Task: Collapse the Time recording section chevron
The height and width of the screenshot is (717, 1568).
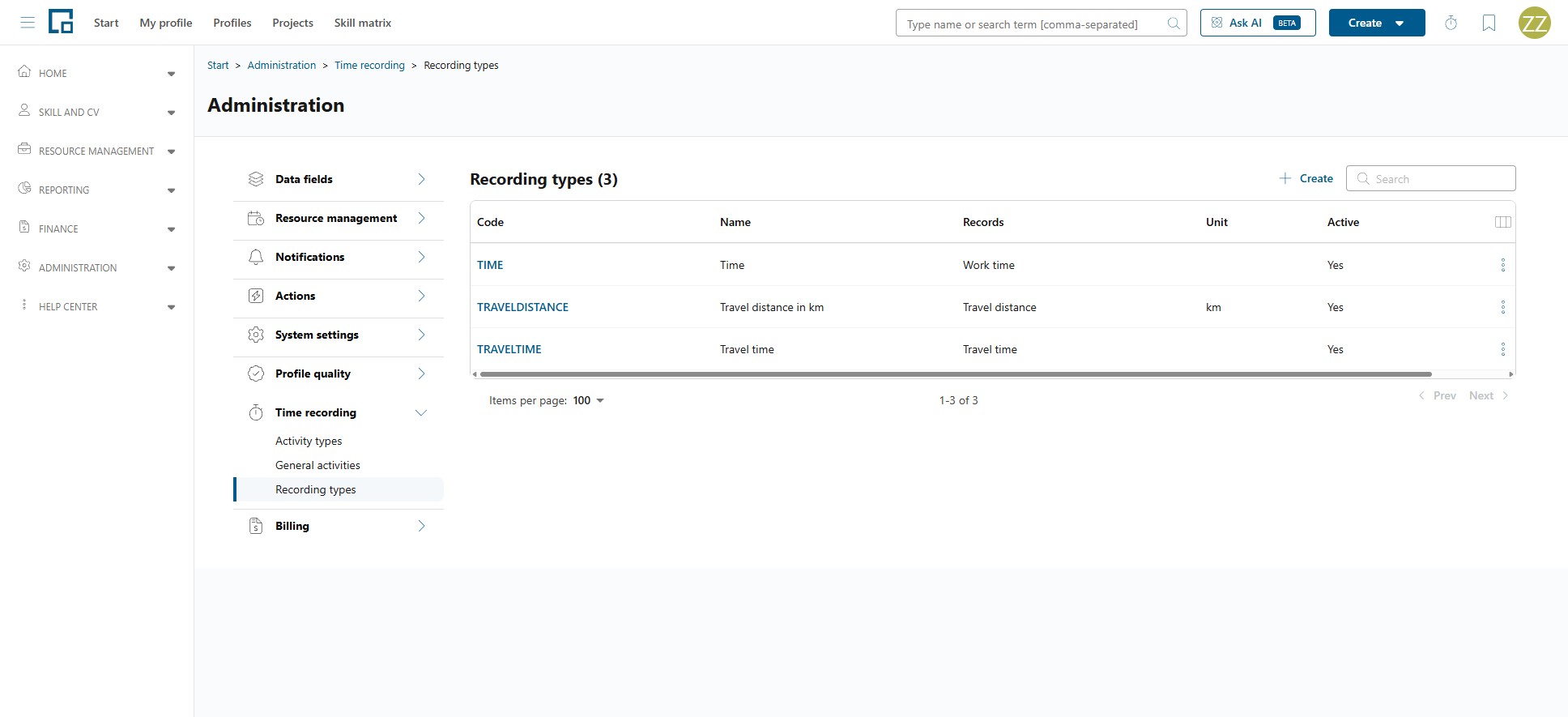Action: tap(421, 412)
